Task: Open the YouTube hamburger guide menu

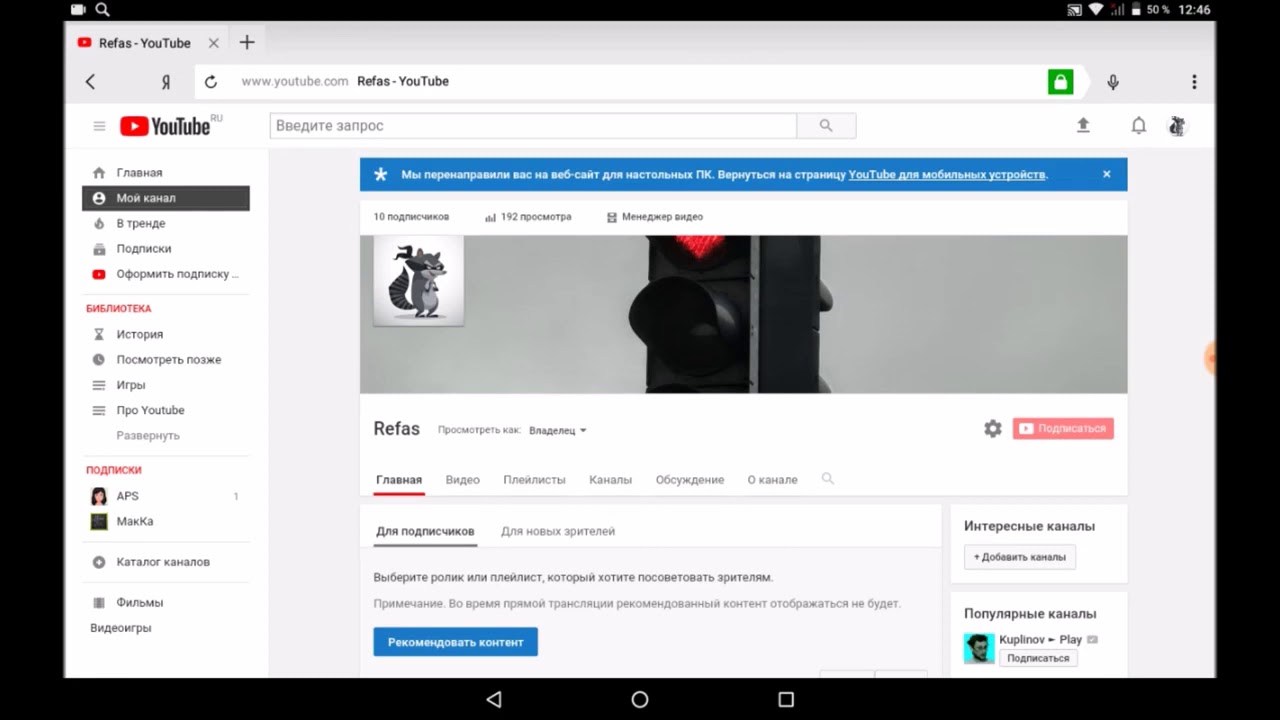Action: [99, 126]
